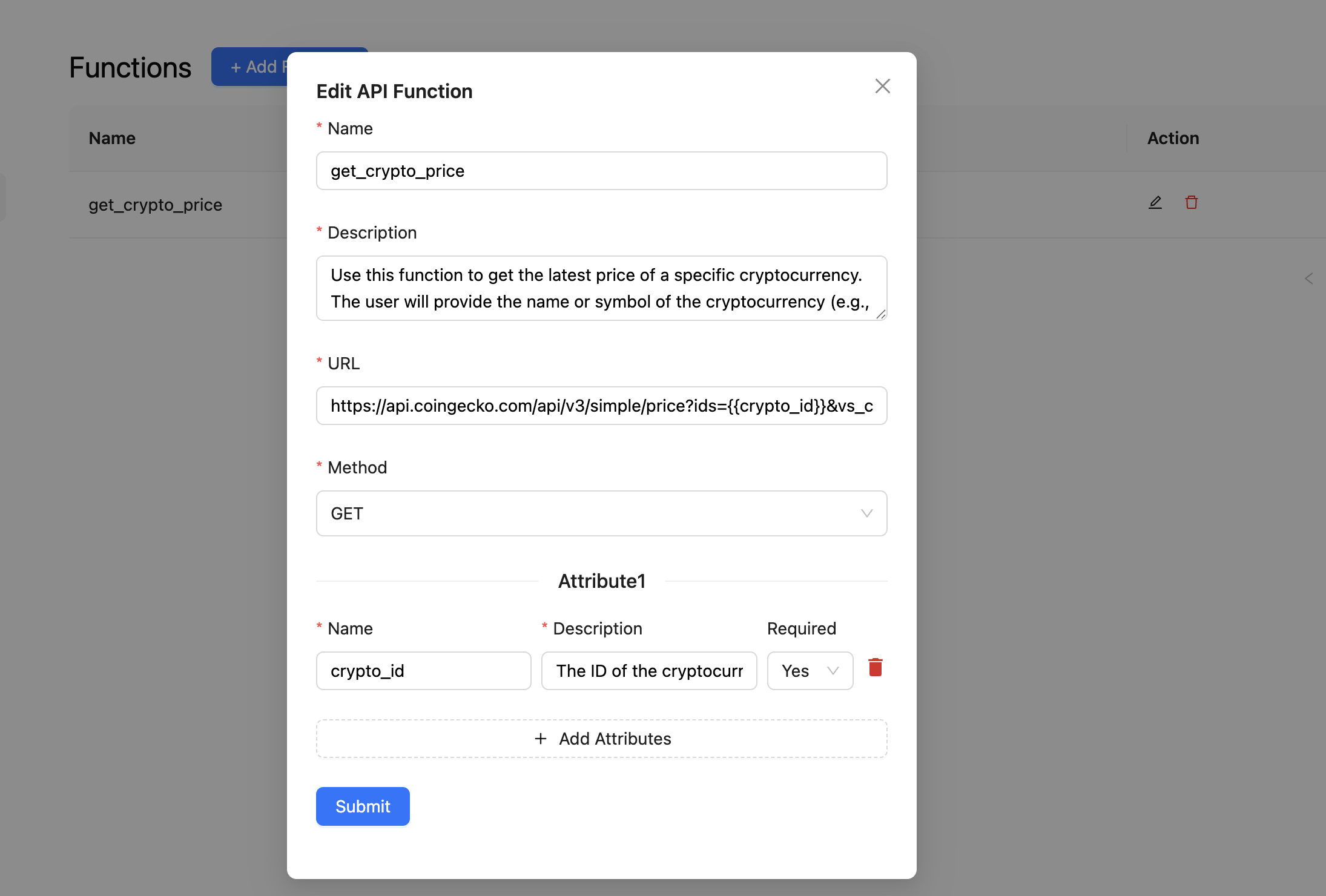The image size is (1326, 896).
Task: Delete the get_crypto_price row in the table
Action: point(1191,202)
